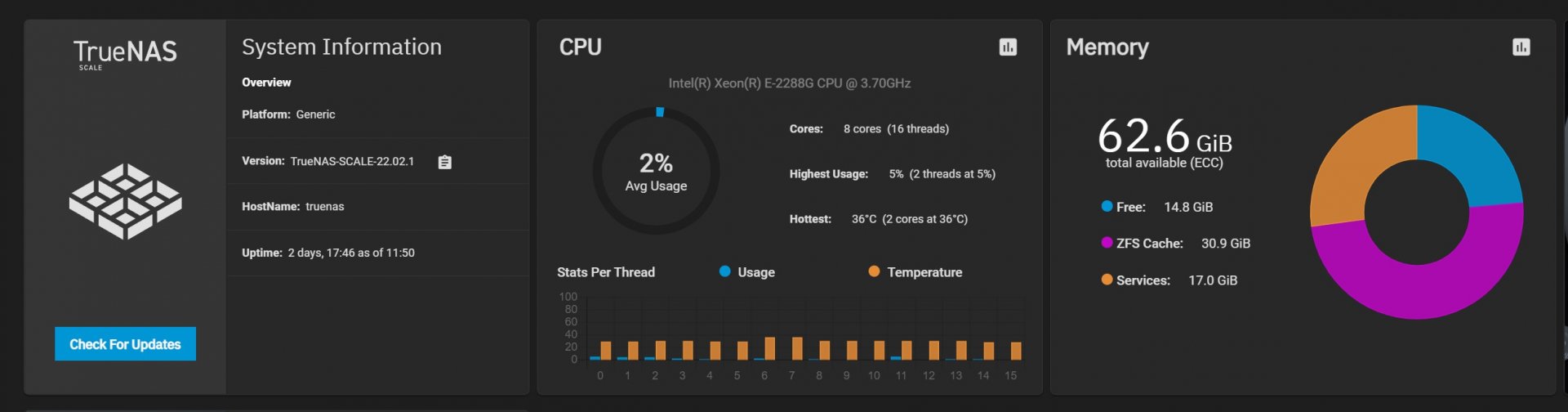The image size is (1568, 412).
Task: Click thread 7 temperature bar
Action: tap(797, 348)
